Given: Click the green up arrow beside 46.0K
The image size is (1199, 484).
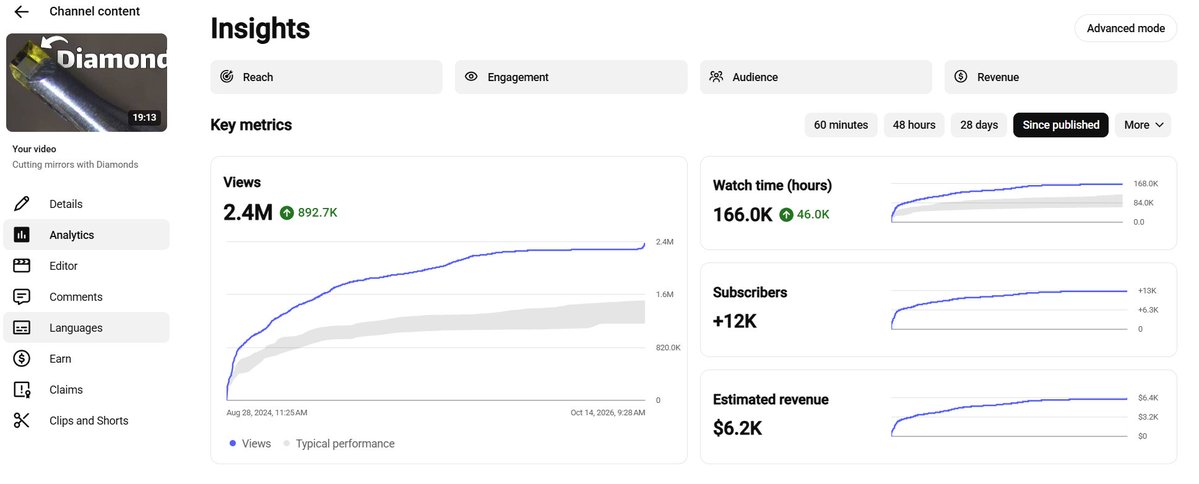Looking at the screenshot, I should click(x=786, y=215).
